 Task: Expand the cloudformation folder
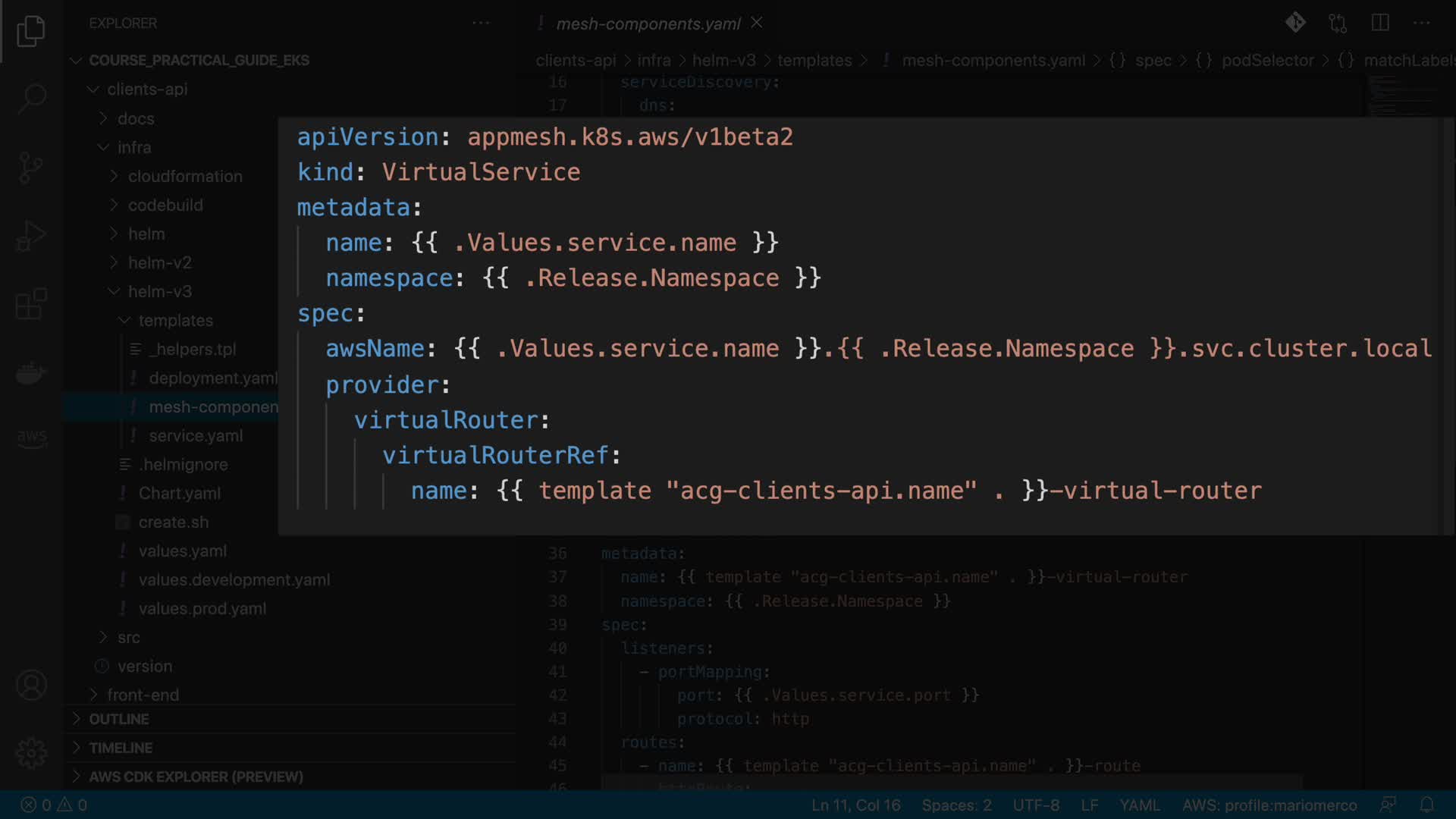pyautogui.click(x=184, y=176)
